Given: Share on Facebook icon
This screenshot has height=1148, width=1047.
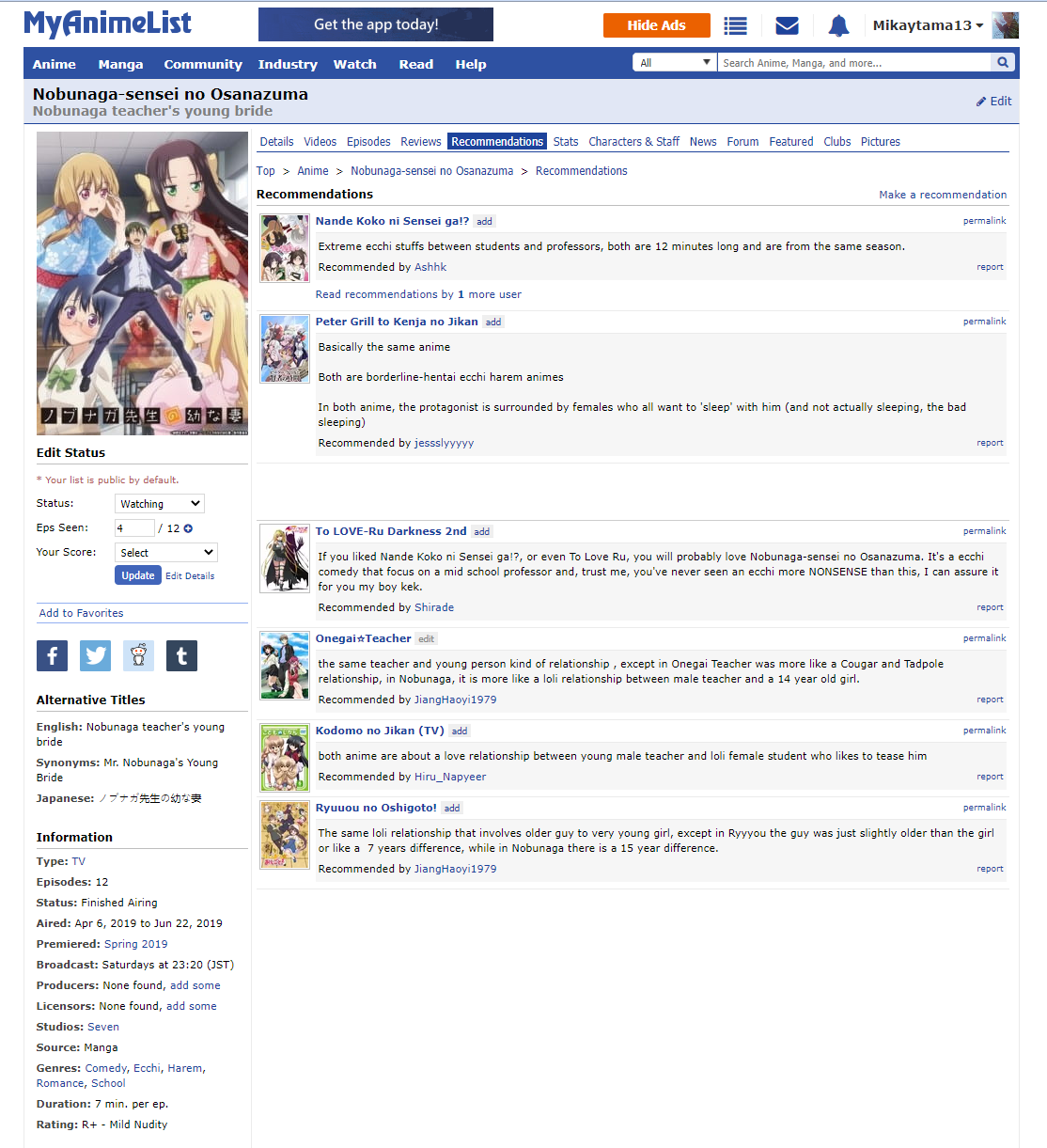Looking at the screenshot, I should tap(52, 655).
